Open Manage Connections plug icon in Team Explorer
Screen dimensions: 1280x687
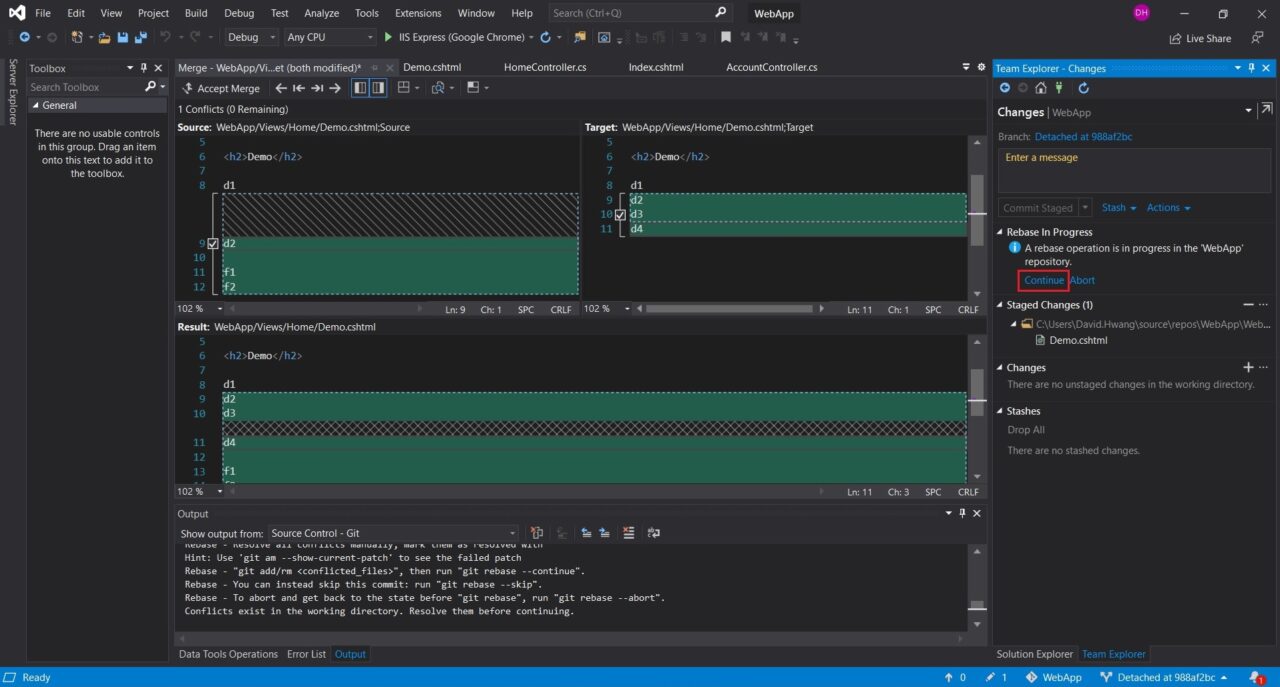[x=1059, y=88]
